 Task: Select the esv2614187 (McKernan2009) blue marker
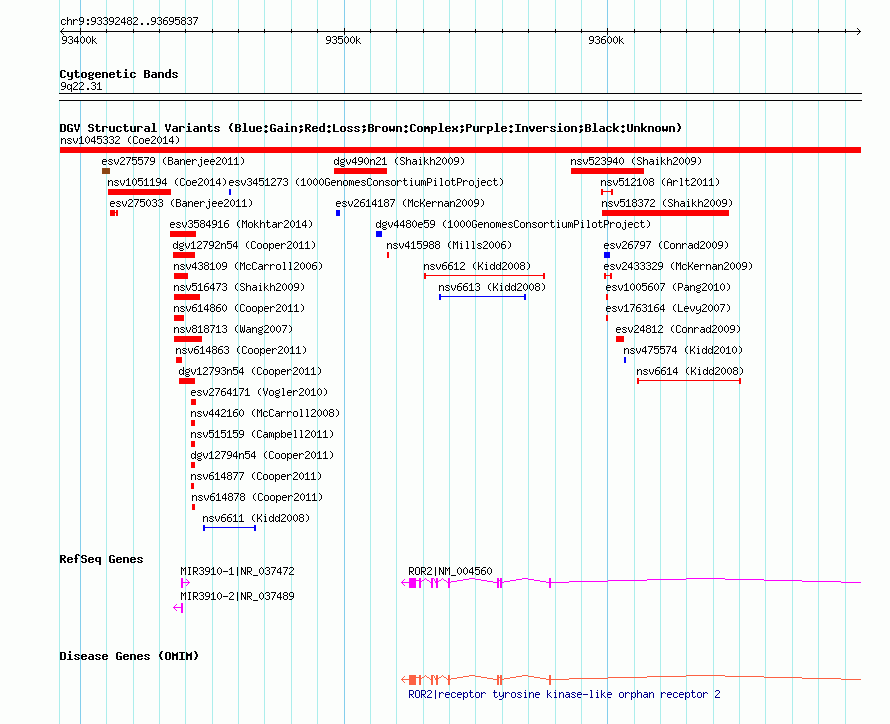point(338,213)
